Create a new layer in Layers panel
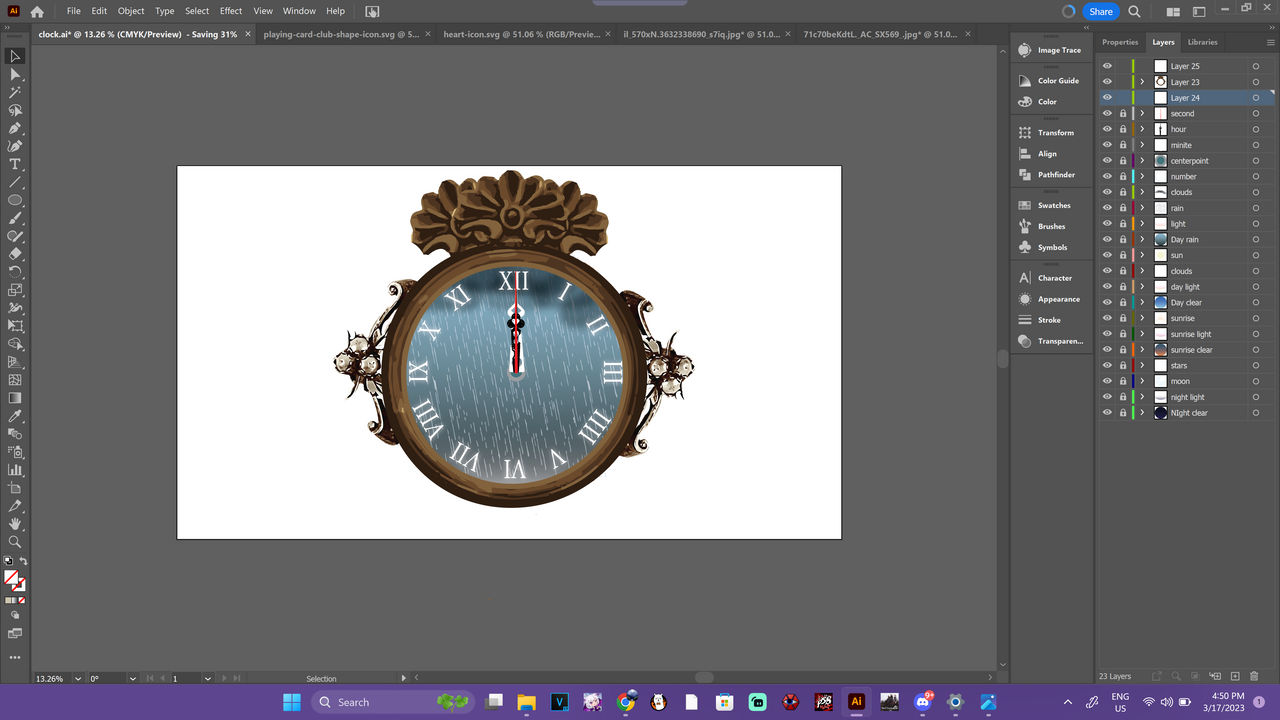 point(1235,677)
